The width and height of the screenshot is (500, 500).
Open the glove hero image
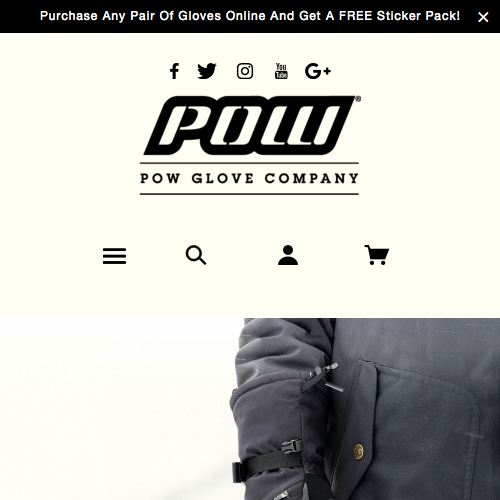point(250,409)
